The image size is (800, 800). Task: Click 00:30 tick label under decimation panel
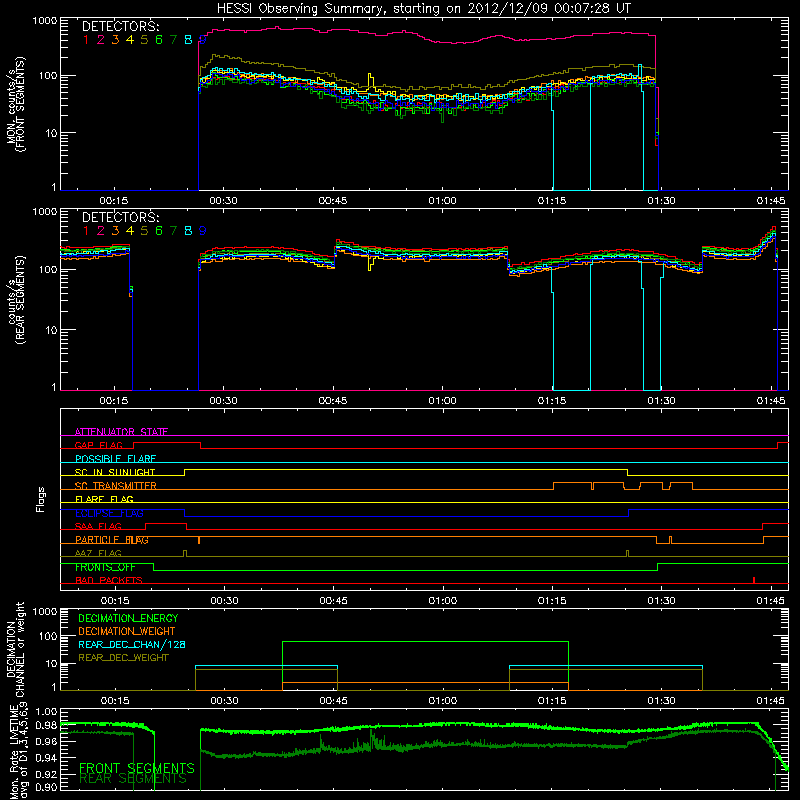[224, 701]
